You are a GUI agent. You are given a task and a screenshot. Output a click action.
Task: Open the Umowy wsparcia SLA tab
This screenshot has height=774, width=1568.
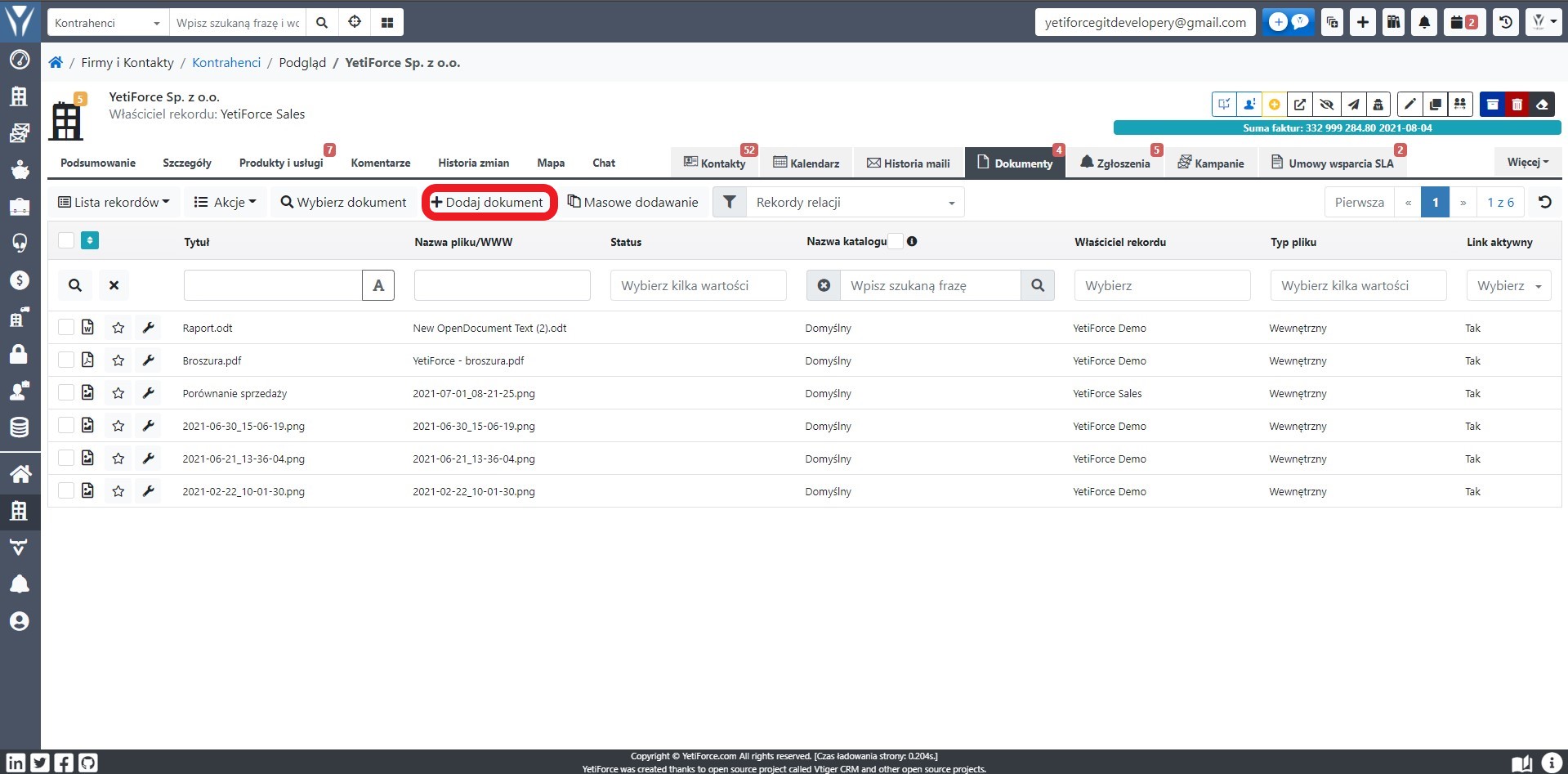tap(1333, 163)
